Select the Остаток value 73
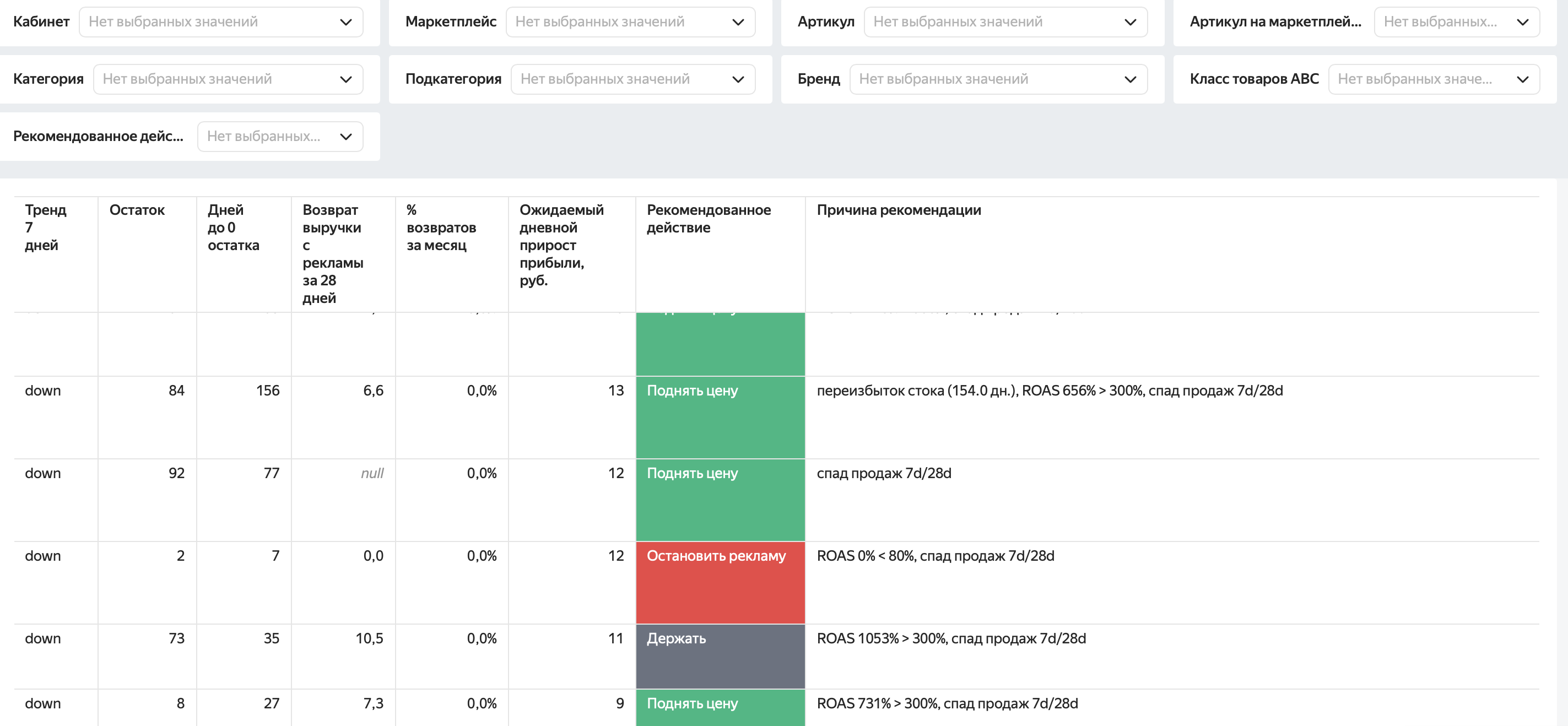Viewport: 1568px width, 726px height. 176,639
